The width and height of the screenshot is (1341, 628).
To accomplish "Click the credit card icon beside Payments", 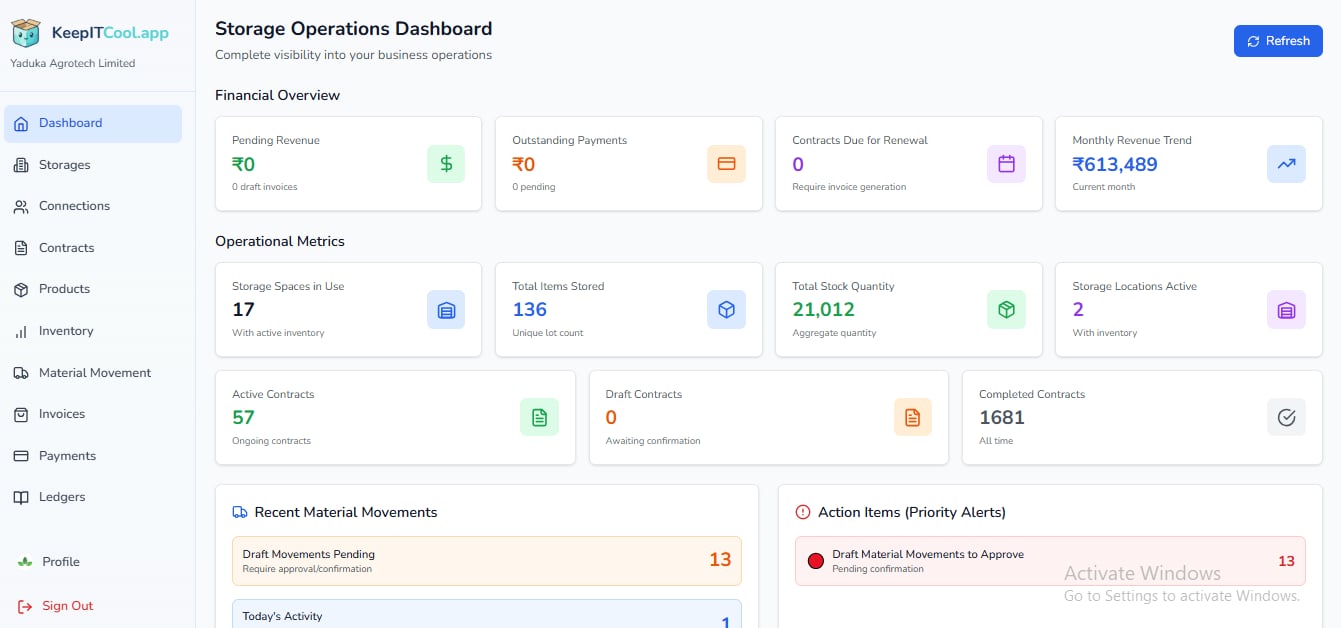I will (21, 456).
